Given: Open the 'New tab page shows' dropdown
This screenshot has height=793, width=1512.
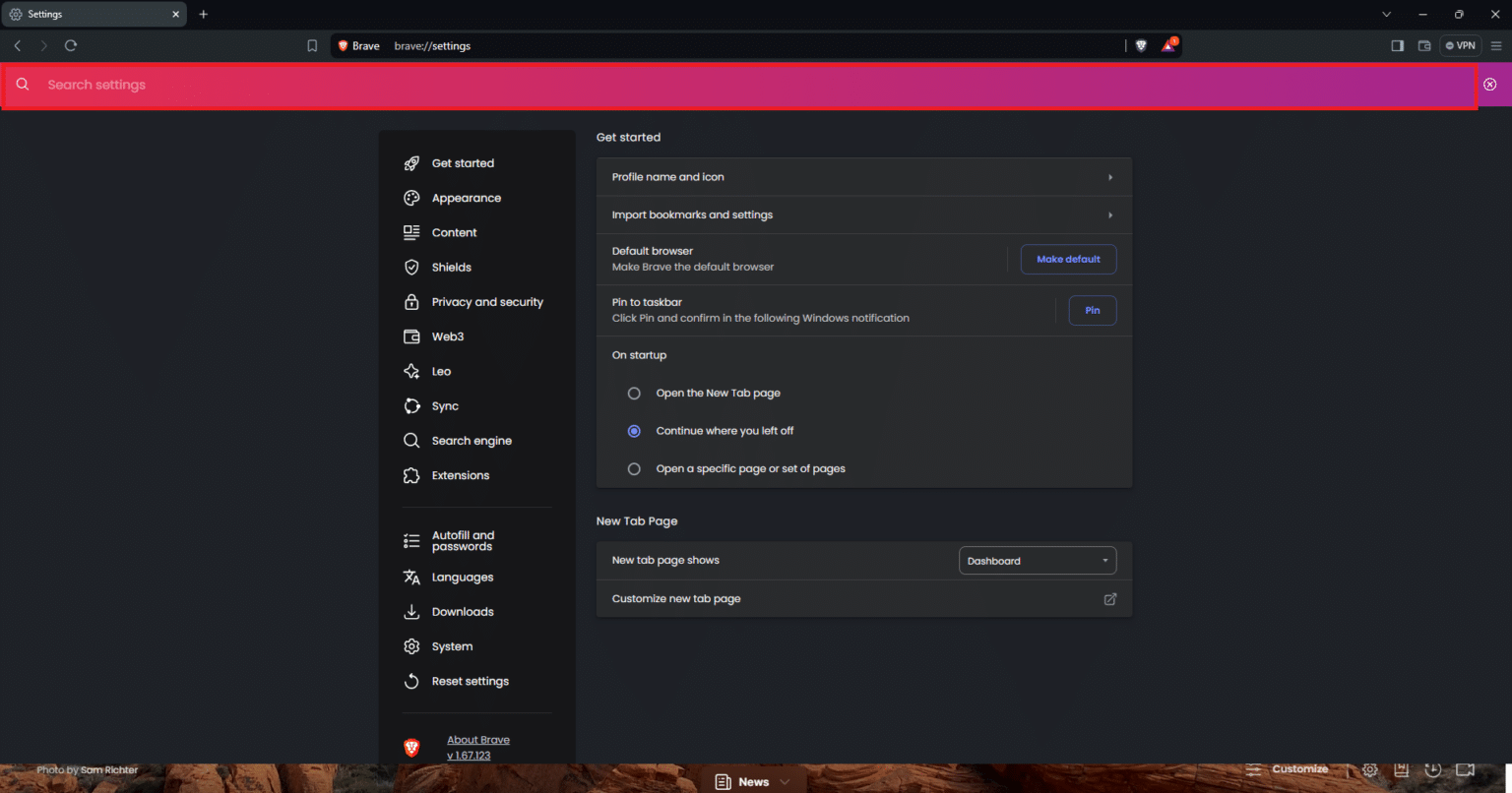Looking at the screenshot, I should click(x=1037, y=560).
